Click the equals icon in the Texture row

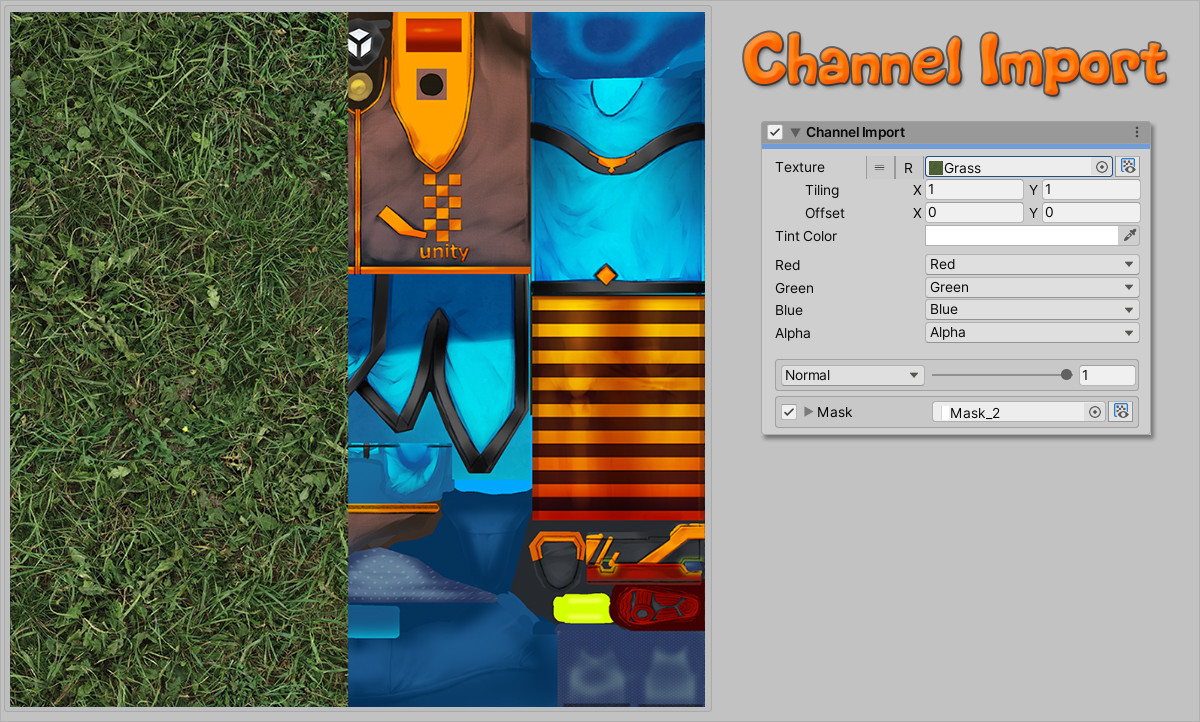click(x=880, y=167)
